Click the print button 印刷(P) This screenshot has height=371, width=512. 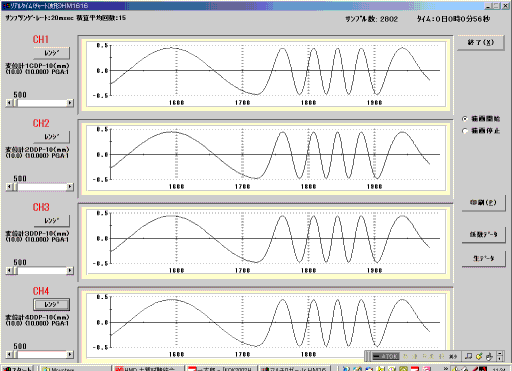[483, 203]
